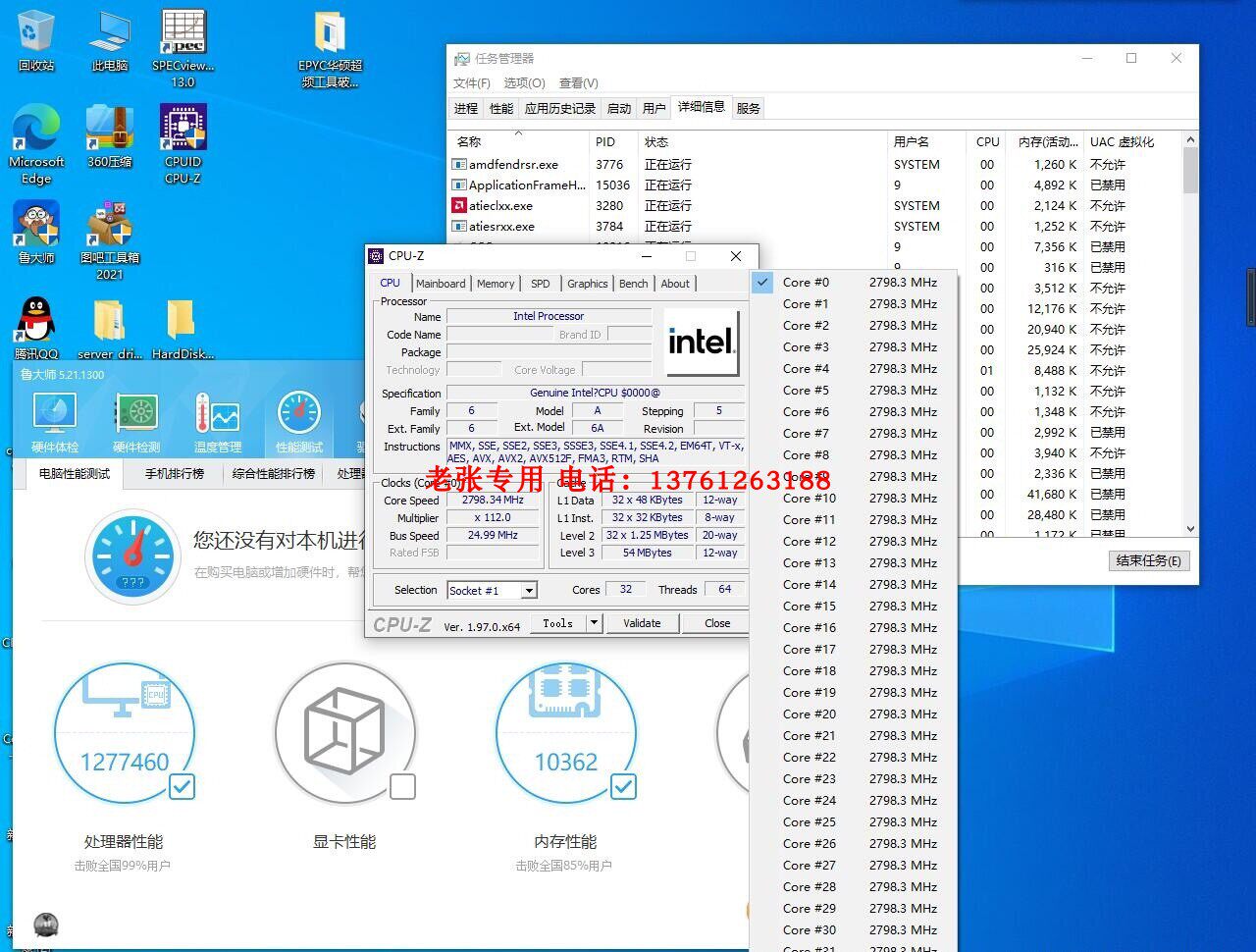This screenshot has height=952, width=1256.
Task: Open the 鲁大师 desktop shortcut
Action: tap(36, 233)
